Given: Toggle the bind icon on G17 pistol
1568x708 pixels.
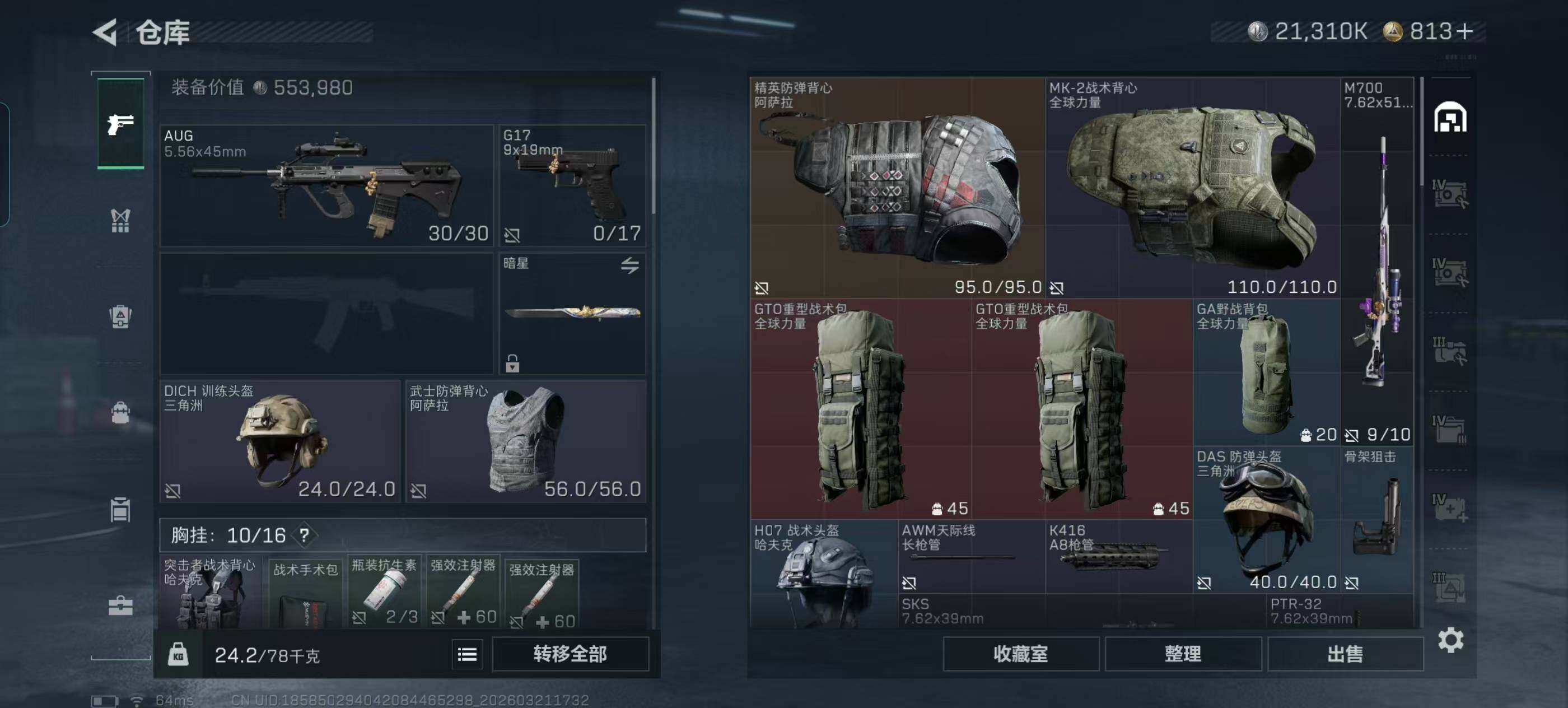Looking at the screenshot, I should tap(512, 235).
